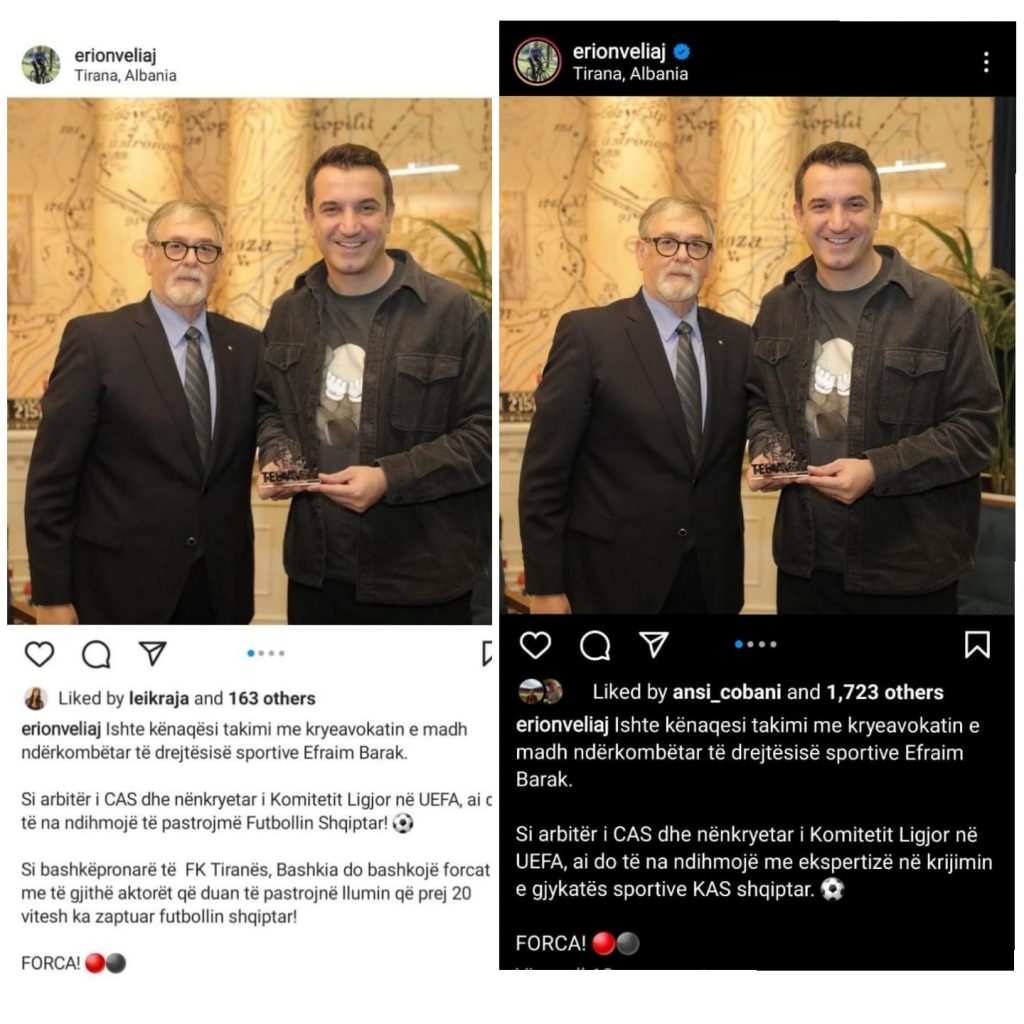Tap erionveliaj username in dark post header

pos(619,52)
